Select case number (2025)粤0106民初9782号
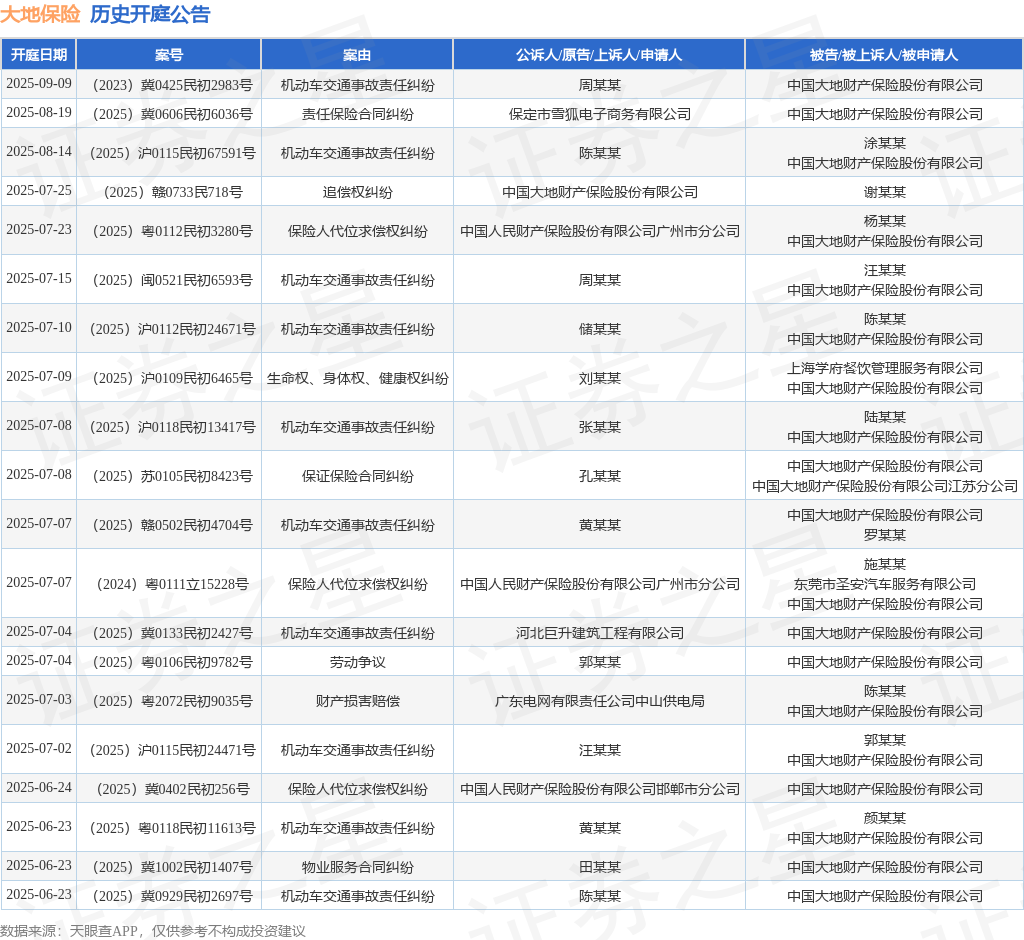This screenshot has width=1024, height=940. coord(169,662)
